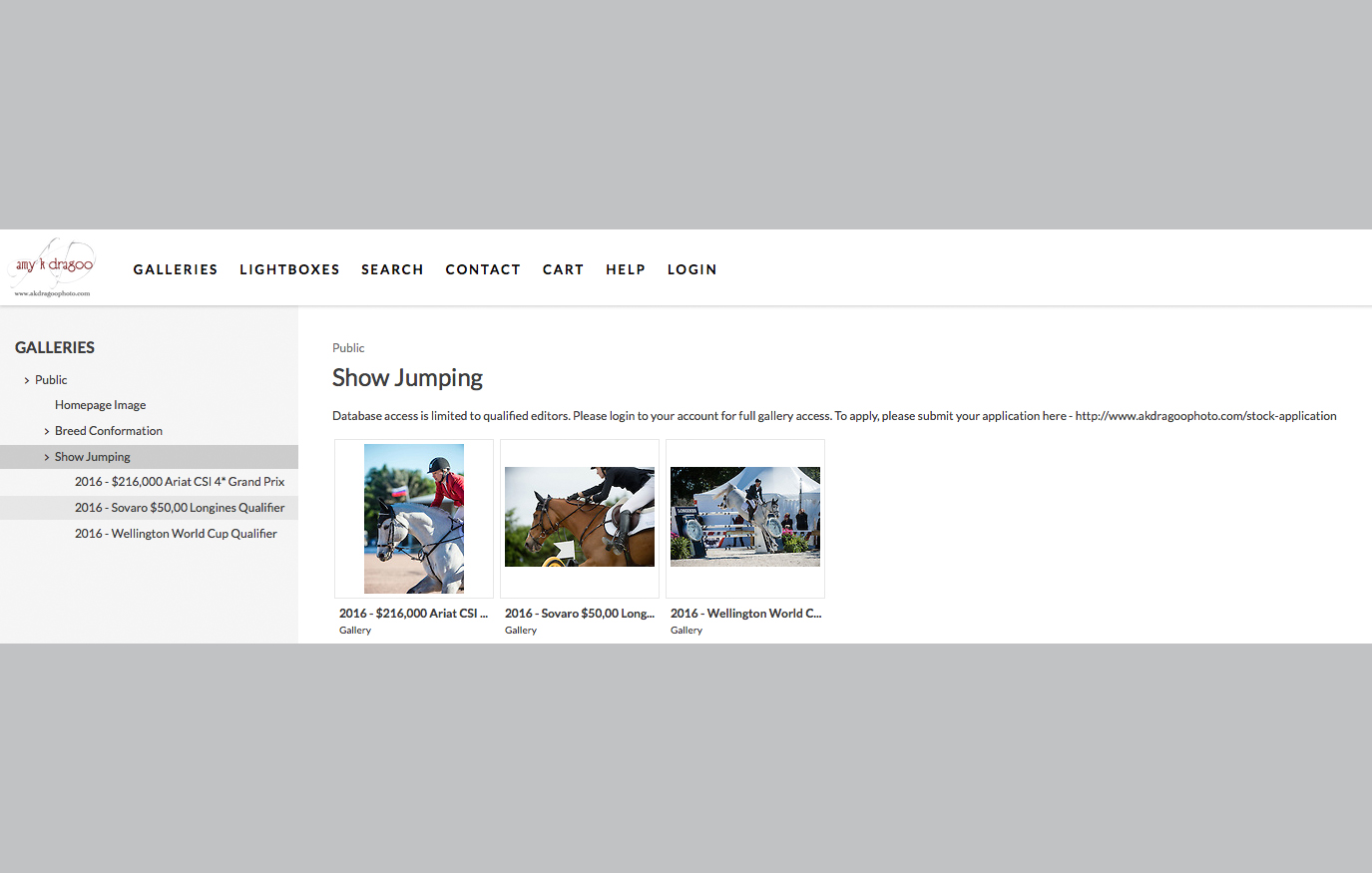Open the Lightboxes page

pos(289,269)
